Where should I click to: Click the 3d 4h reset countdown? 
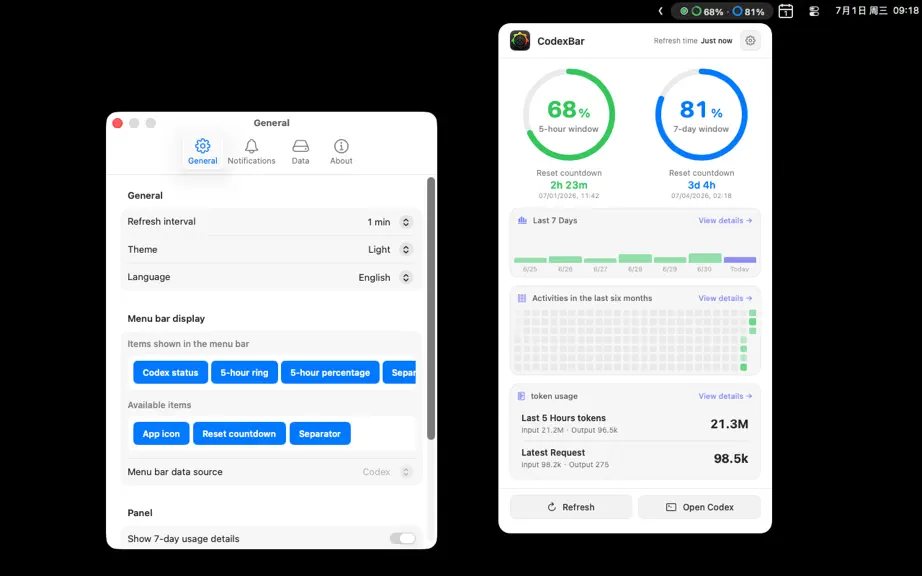coord(701,185)
